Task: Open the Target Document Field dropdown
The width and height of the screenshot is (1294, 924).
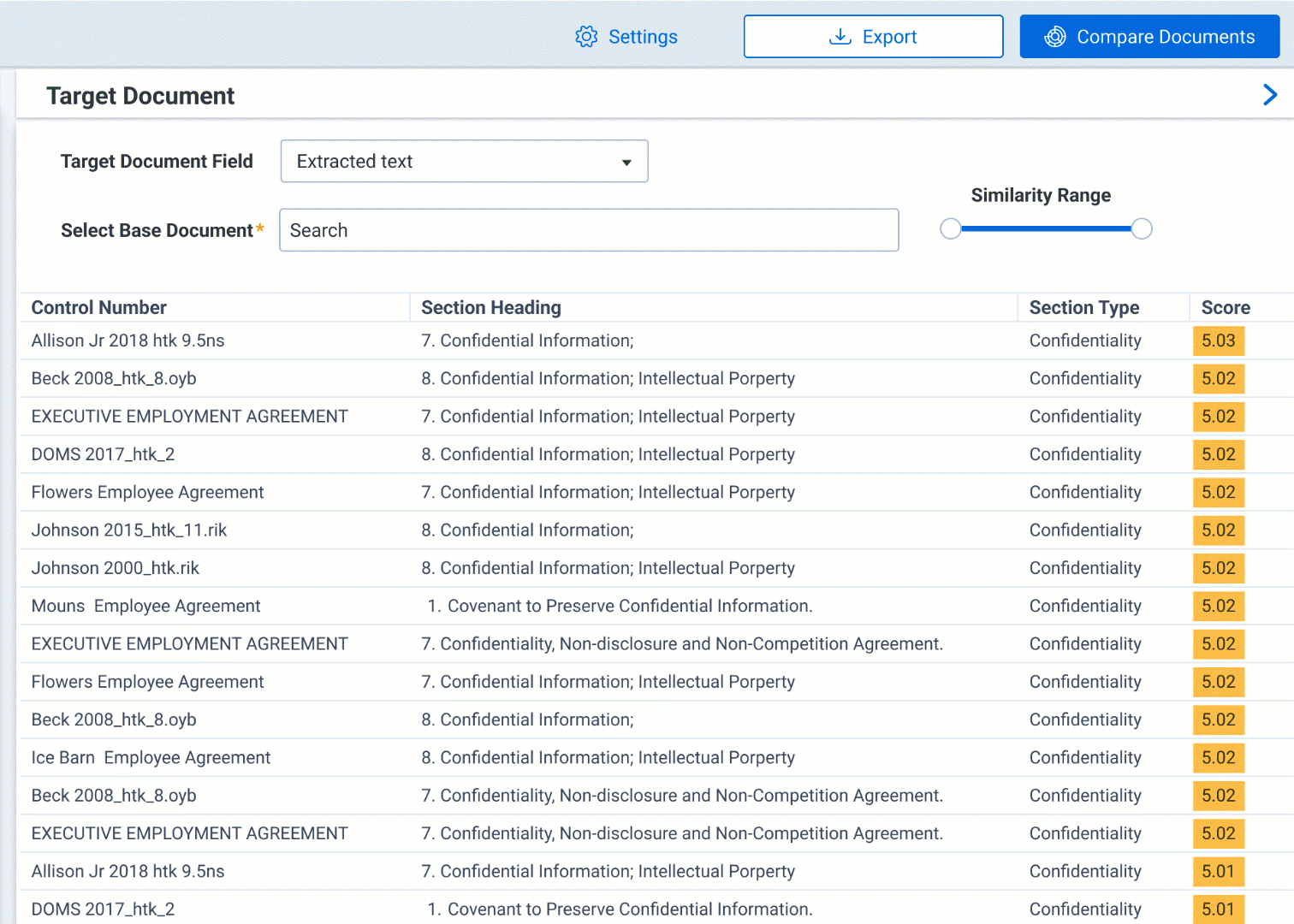Action: (x=464, y=162)
